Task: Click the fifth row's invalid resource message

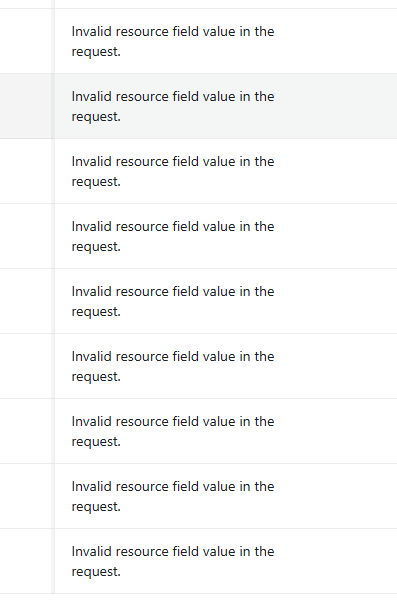Action: [x=173, y=301]
